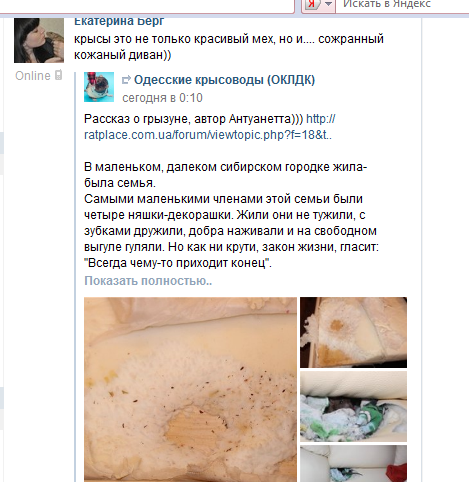This screenshot has width=469, height=482.
Task: Click the Online status label
Action: coord(33,76)
